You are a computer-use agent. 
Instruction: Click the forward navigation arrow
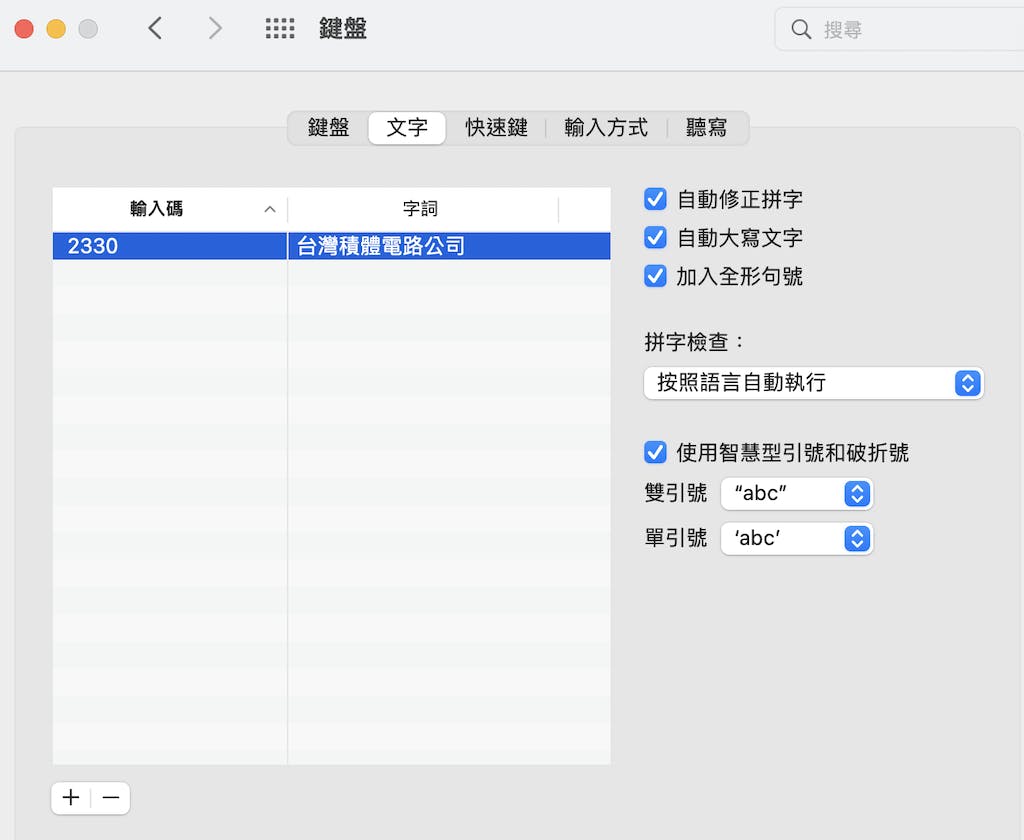215,29
